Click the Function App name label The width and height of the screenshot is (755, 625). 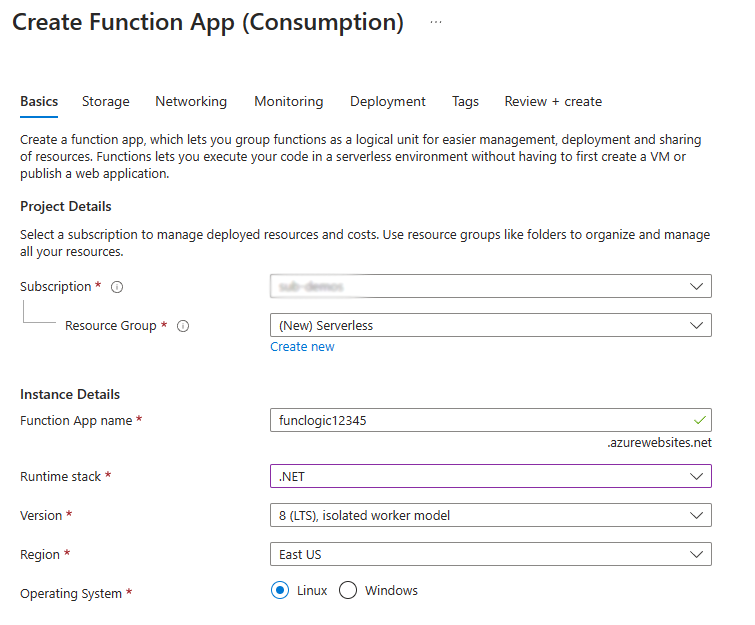point(76,421)
